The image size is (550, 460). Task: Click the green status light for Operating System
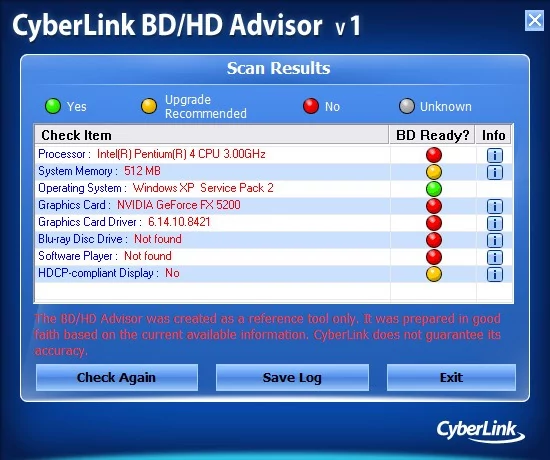[x=434, y=189]
